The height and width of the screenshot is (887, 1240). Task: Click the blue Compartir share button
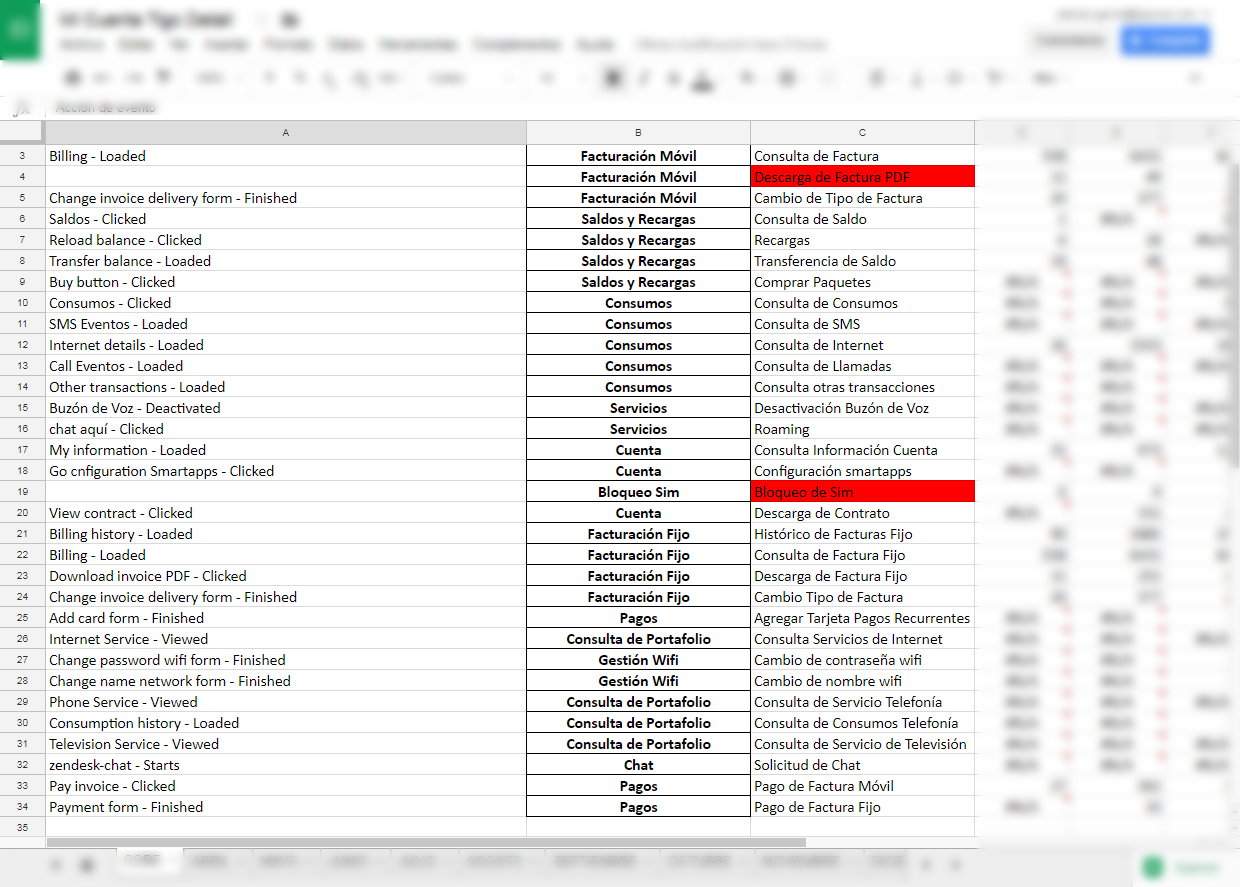pyautogui.click(x=1165, y=40)
